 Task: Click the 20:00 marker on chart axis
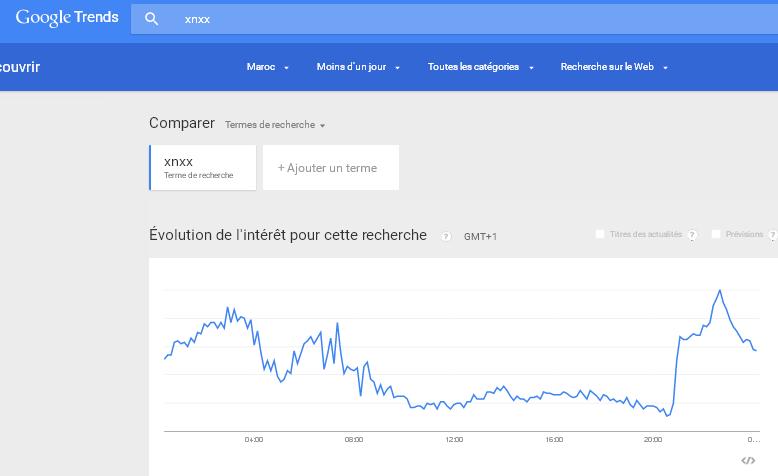[653, 439]
